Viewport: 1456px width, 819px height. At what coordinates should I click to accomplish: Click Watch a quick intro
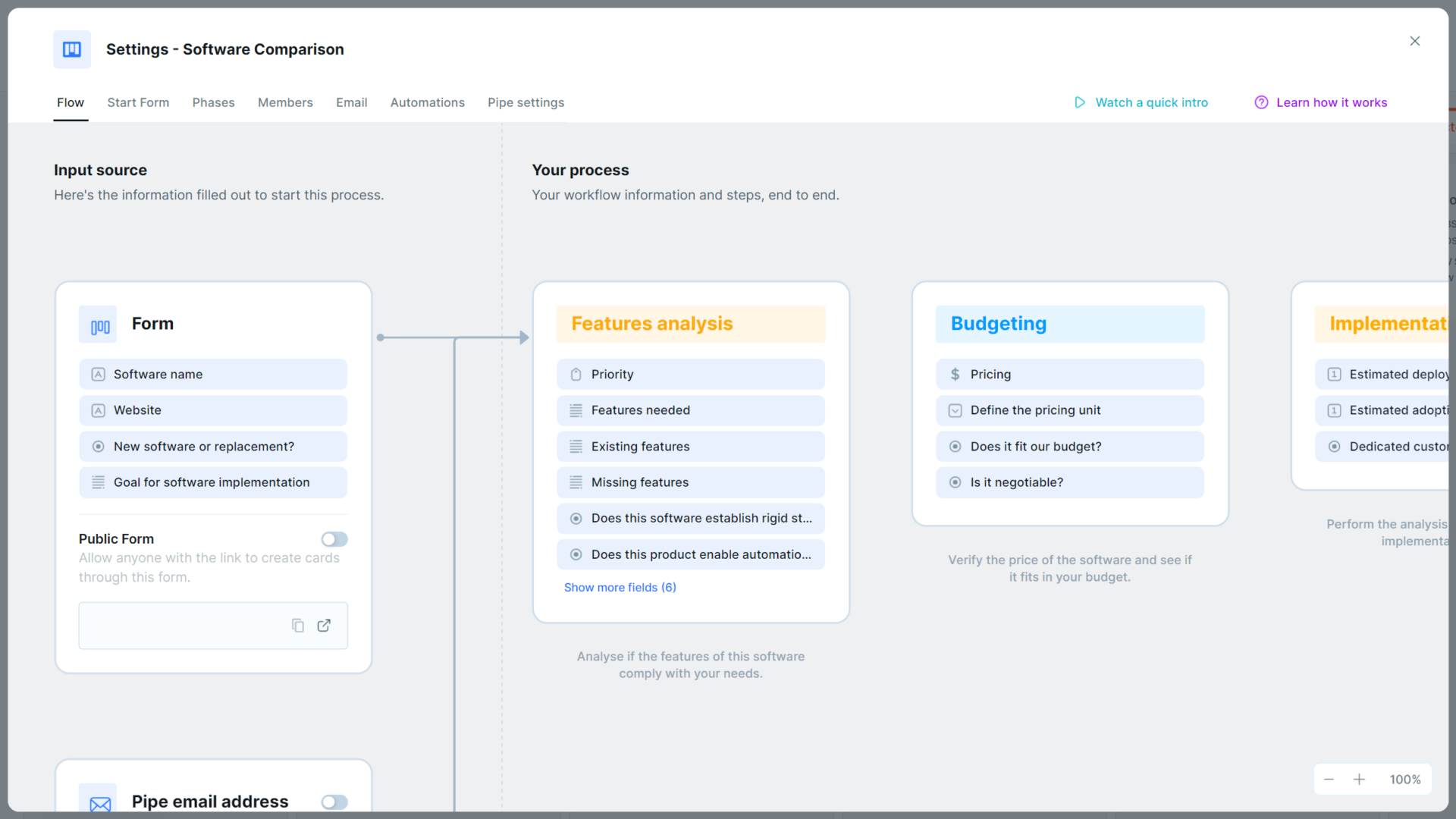tap(1151, 102)
